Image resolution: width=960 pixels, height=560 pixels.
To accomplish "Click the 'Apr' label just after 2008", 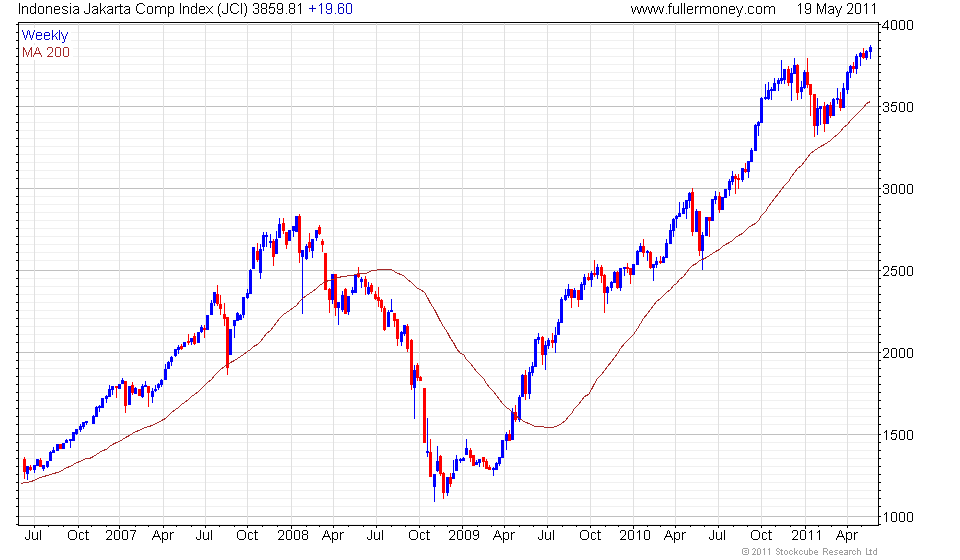I will pyautogui.click(x=333, y=536).
